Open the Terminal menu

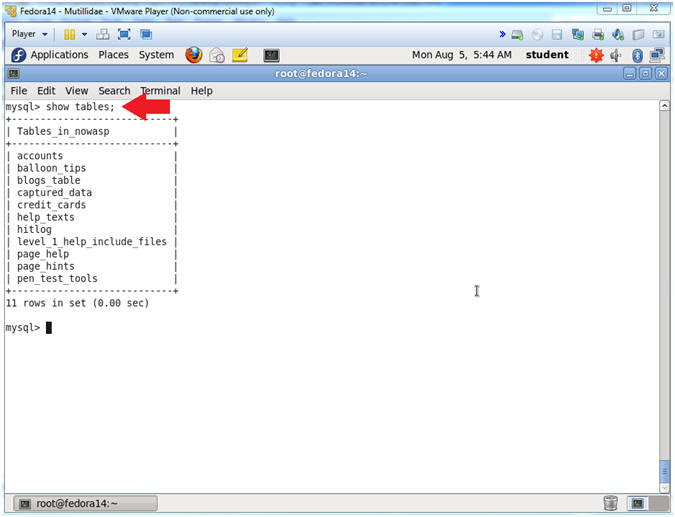[x=160, y=91]
